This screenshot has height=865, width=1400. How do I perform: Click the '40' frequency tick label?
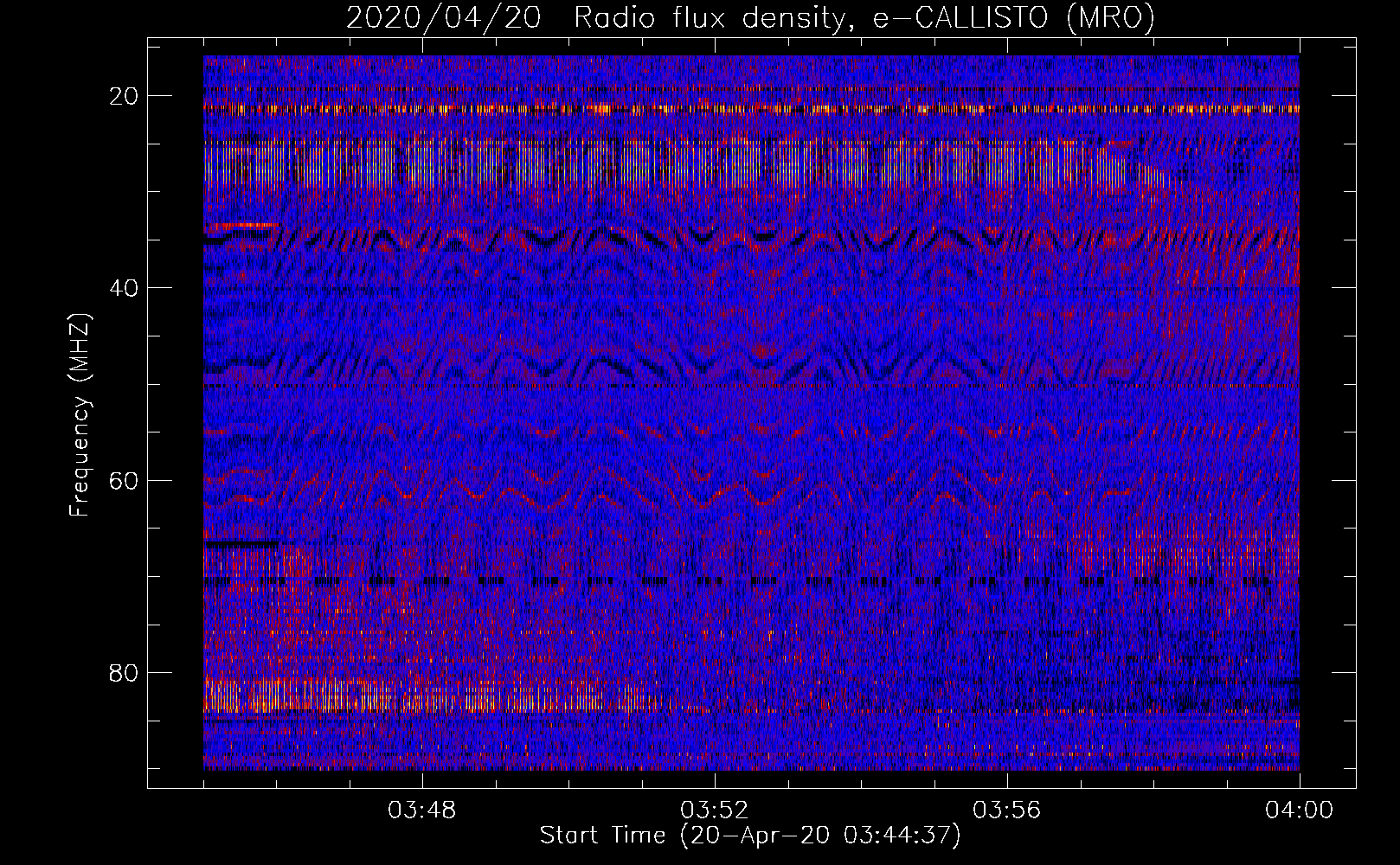125,288
